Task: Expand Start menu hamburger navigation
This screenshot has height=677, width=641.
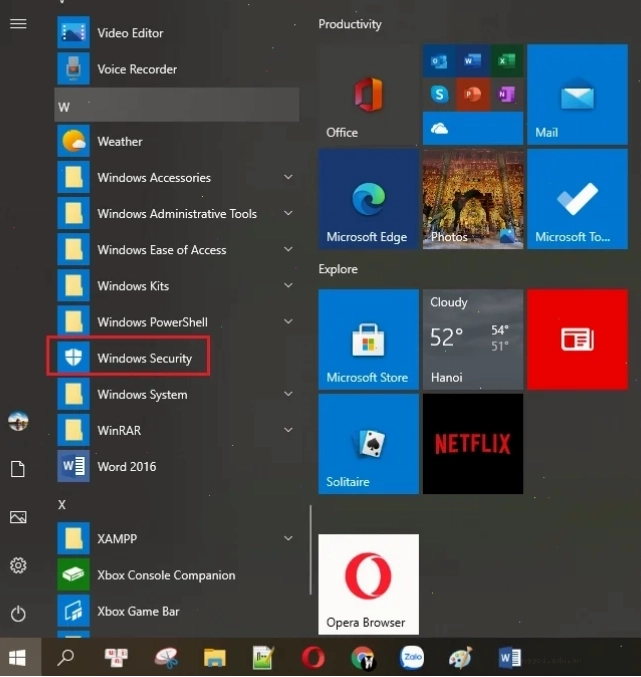Action: [18, 24]
